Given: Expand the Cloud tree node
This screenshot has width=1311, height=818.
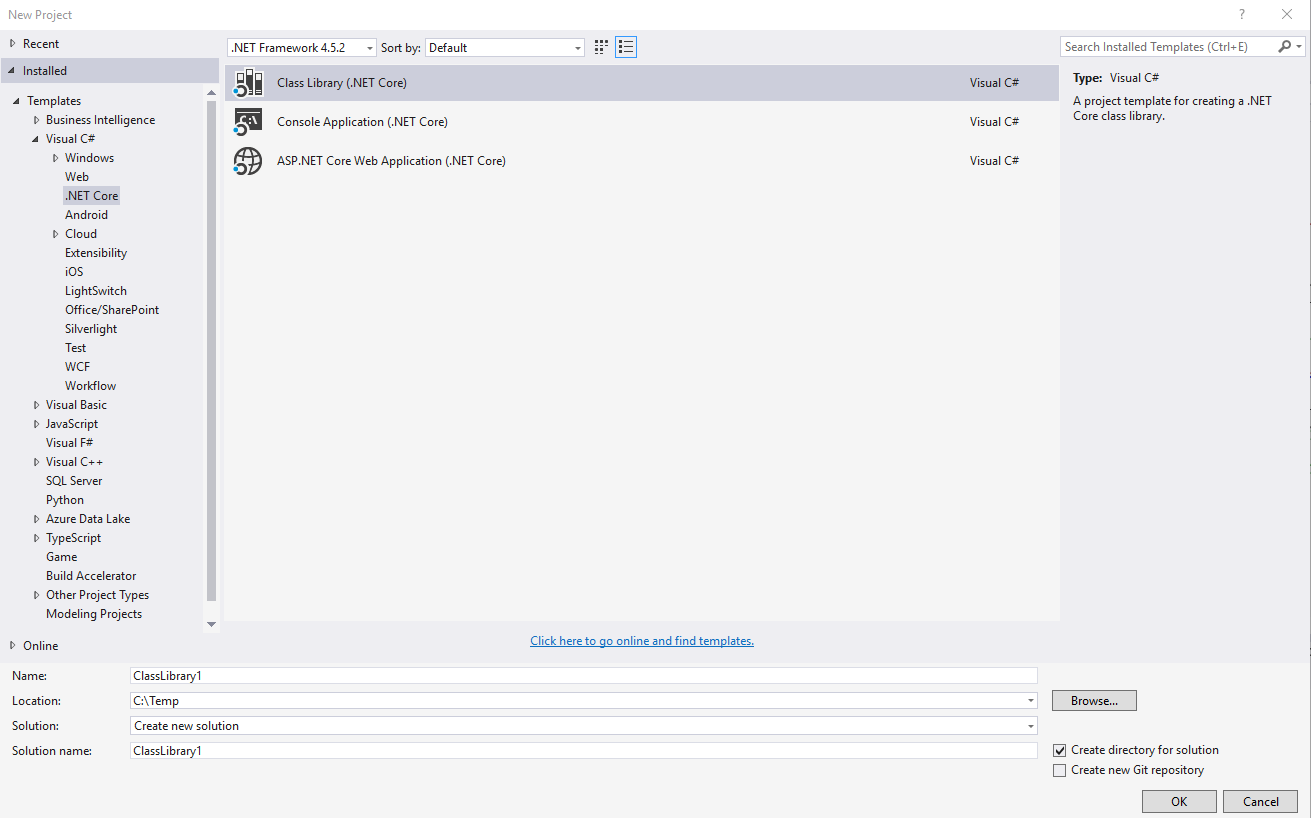Looking at the screenshot, I should pos(55,234).
